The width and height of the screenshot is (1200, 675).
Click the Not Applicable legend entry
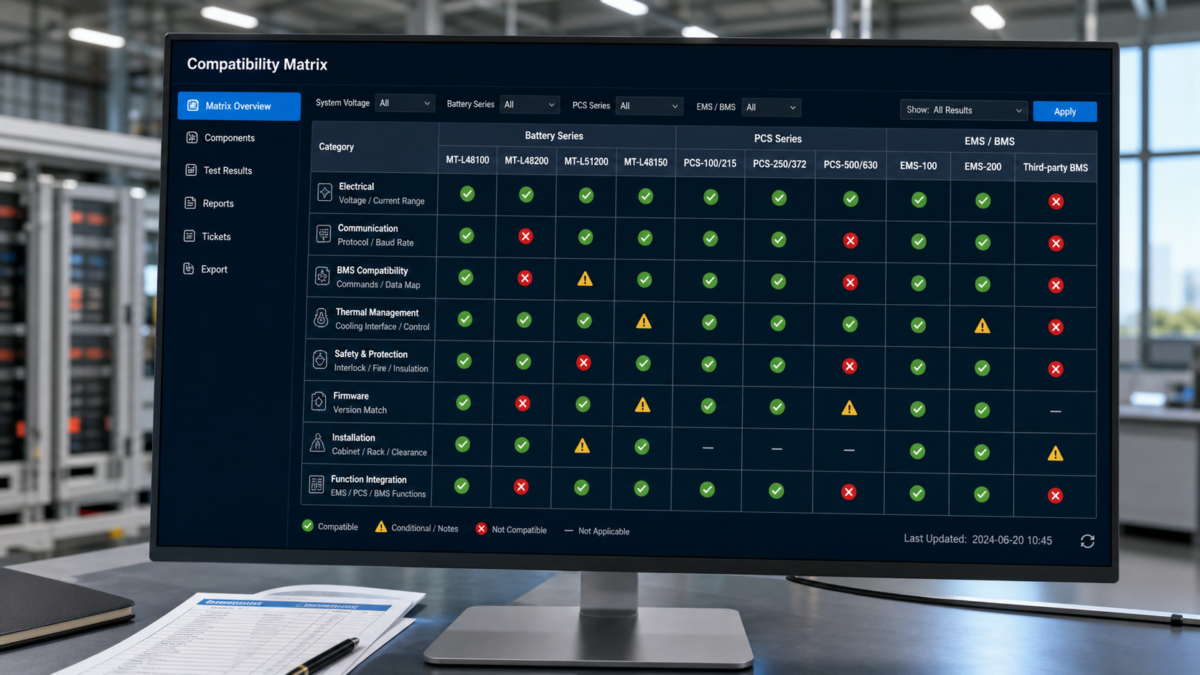(597, 531)
